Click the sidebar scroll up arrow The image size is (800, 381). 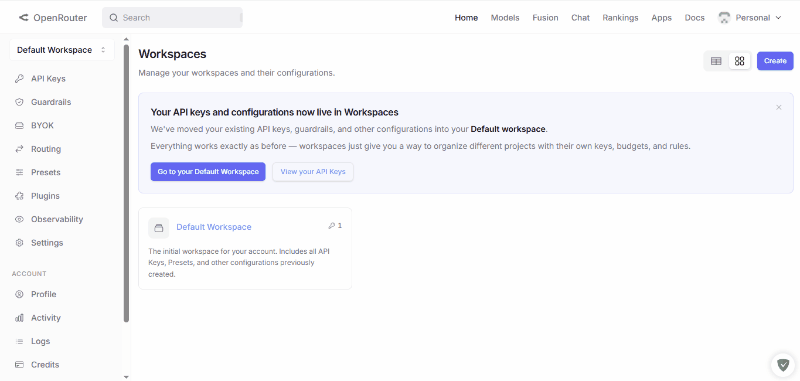click(127, 39)
